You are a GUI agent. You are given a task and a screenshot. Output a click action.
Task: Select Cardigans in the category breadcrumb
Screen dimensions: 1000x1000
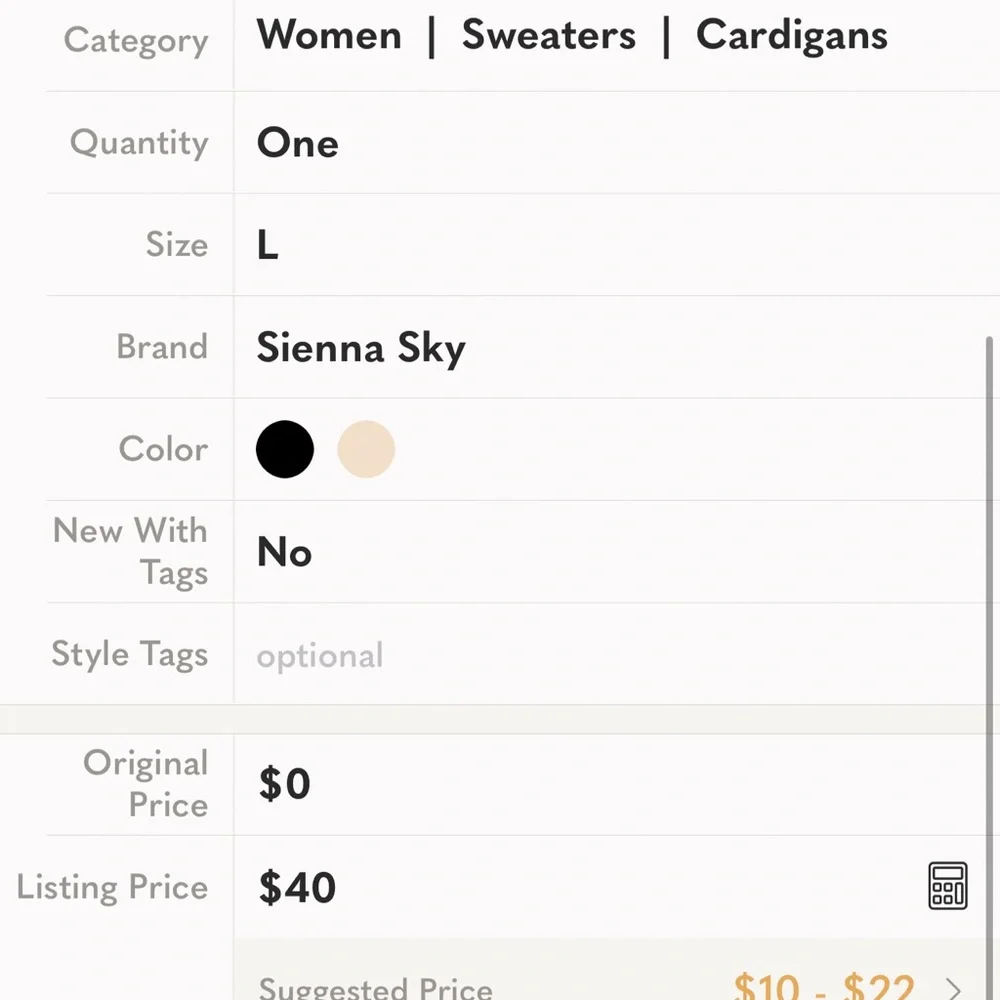[x=790, y=35]
